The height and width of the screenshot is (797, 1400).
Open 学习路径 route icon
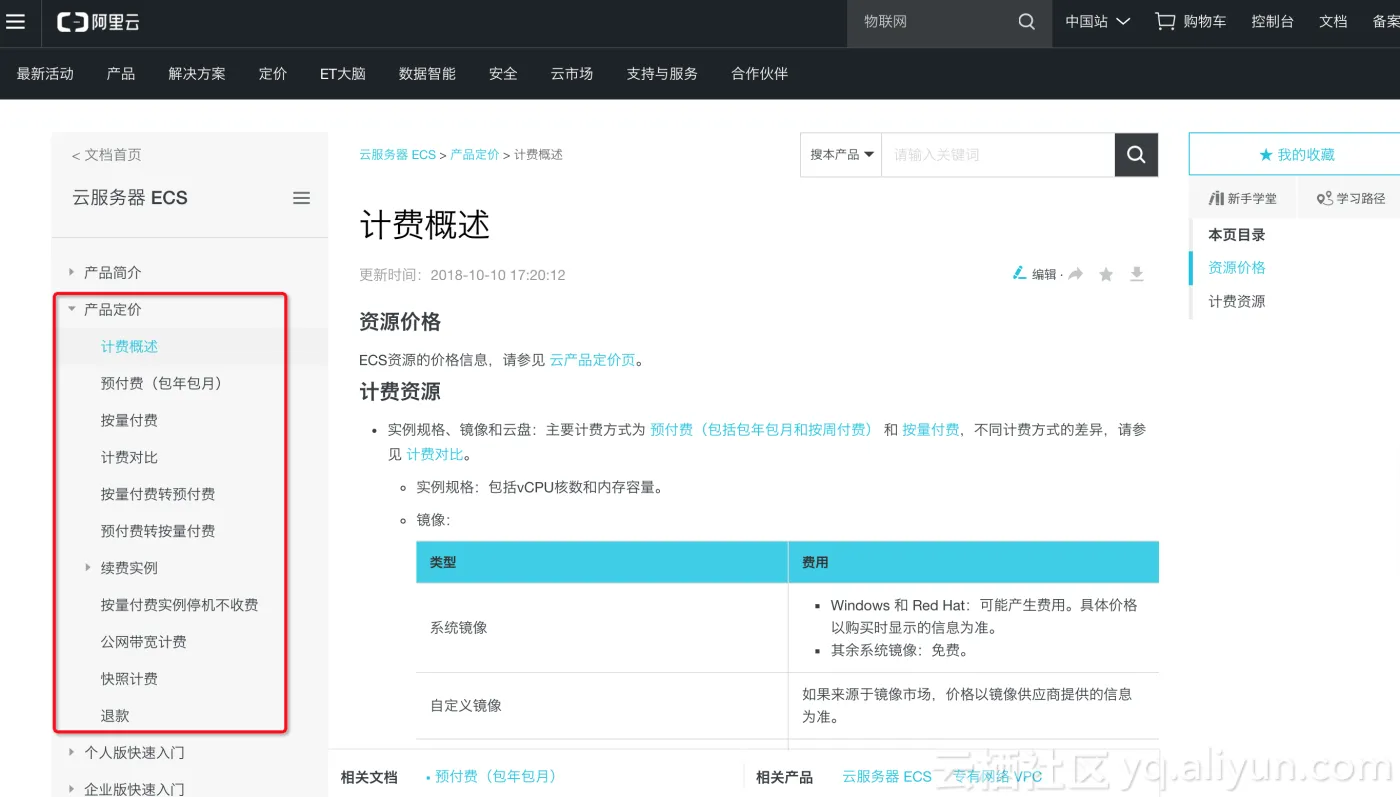pyautogui.click(x=1325, y=198)
